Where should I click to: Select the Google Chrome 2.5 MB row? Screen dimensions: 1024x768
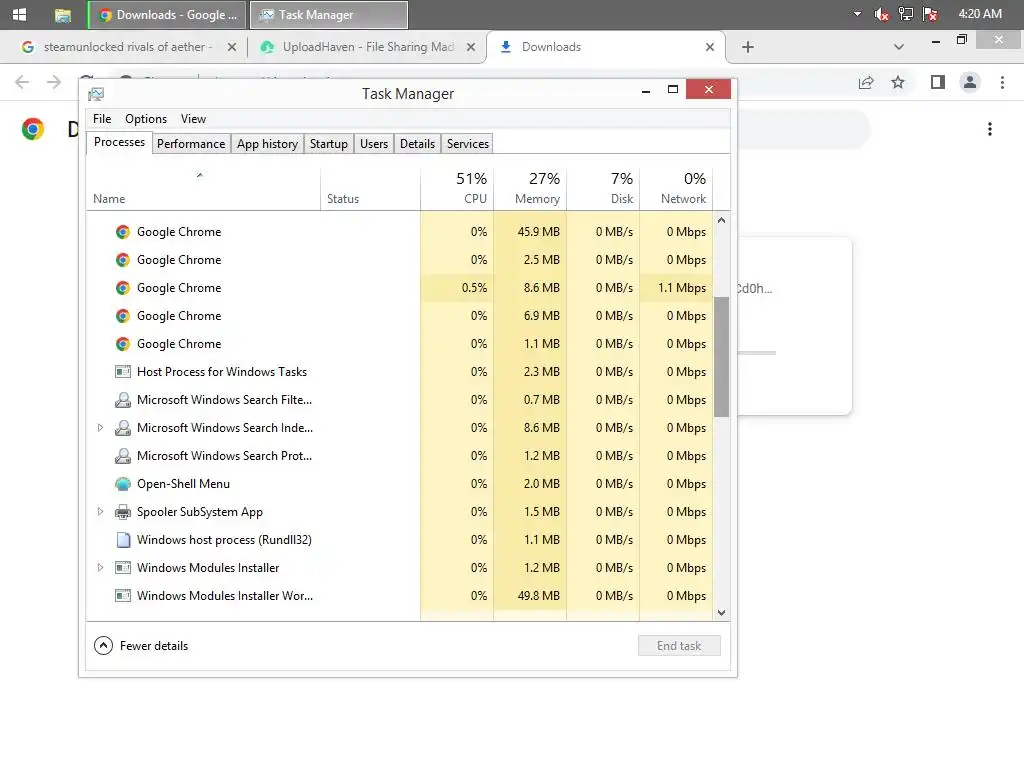pyautogui.click(x=399, y=260)
